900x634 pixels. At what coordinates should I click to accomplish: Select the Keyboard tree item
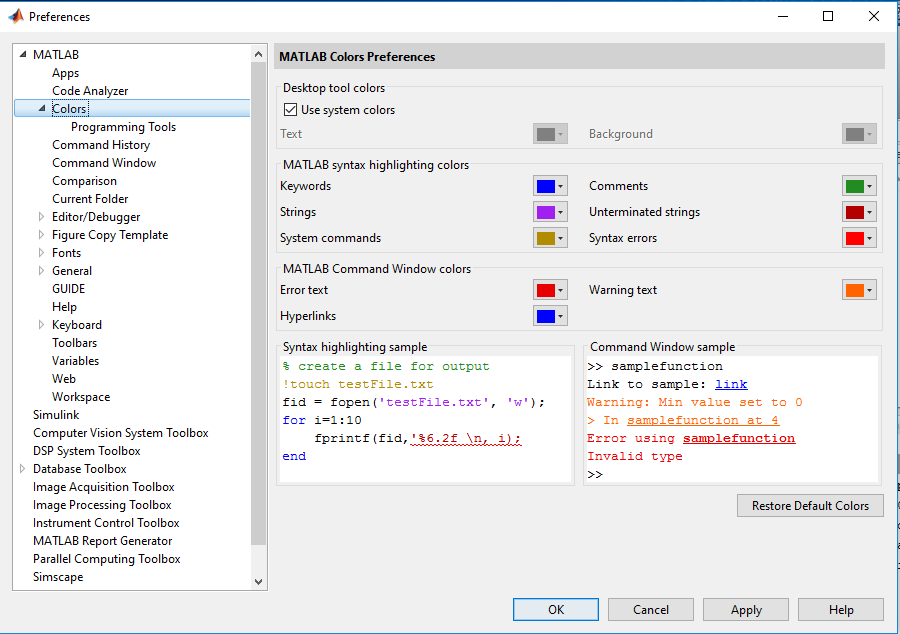tap(77, 325)
